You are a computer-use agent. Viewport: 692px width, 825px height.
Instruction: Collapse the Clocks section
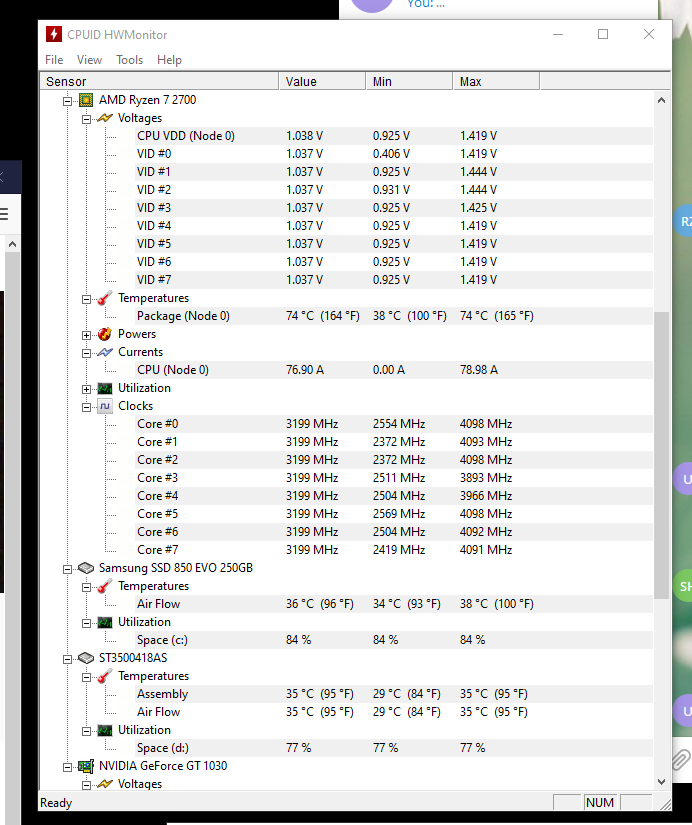(86, 407)
